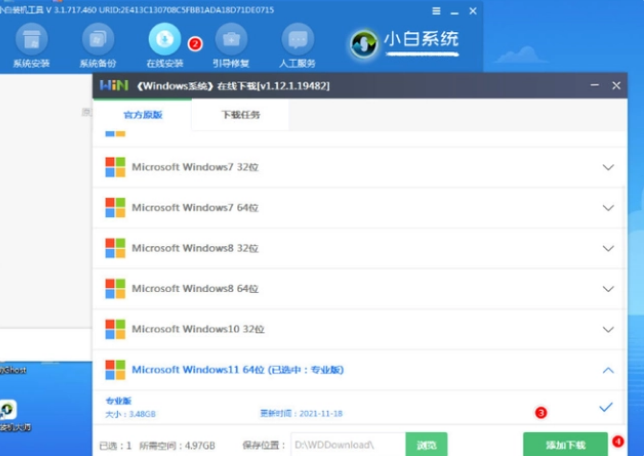
Task: Toggle the 专业版 edition checkmark
Action: click(x=605, y=407)
